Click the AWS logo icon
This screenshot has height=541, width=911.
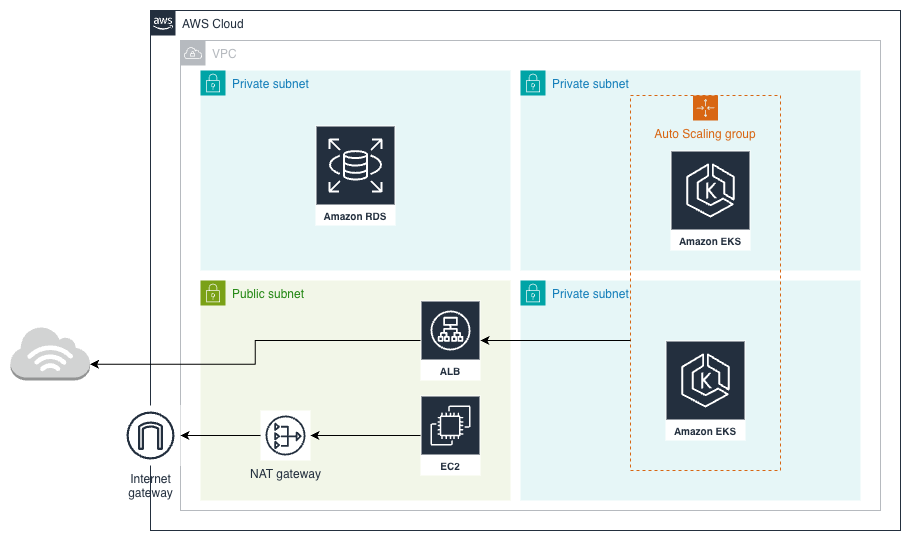point(163,23)
